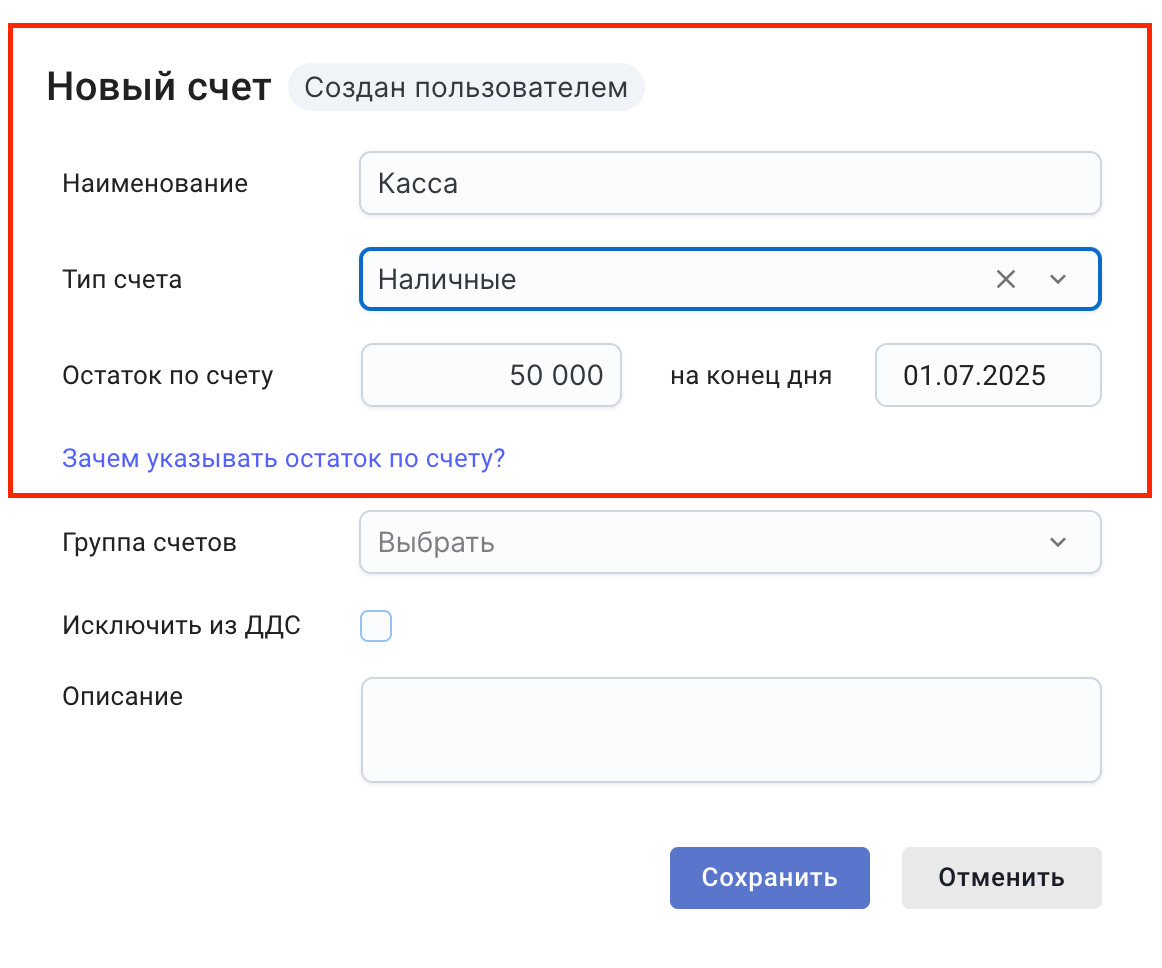
Task: Click the Исключить из ДДС label
Action: coord(181,627)
